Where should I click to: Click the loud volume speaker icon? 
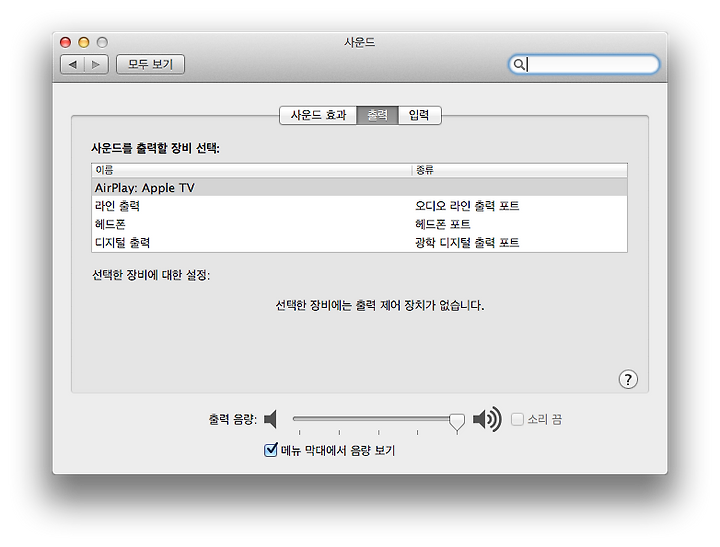coord(487,419)
